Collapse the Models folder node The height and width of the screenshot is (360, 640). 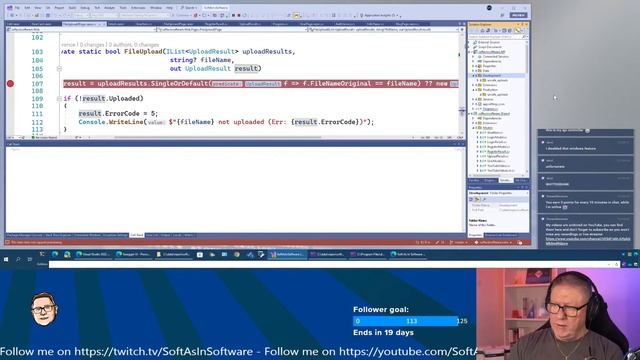[473, 128]
